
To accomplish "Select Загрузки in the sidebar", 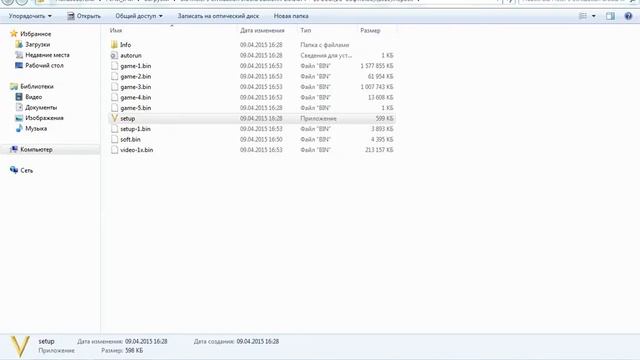I will [x=38, y=44].
